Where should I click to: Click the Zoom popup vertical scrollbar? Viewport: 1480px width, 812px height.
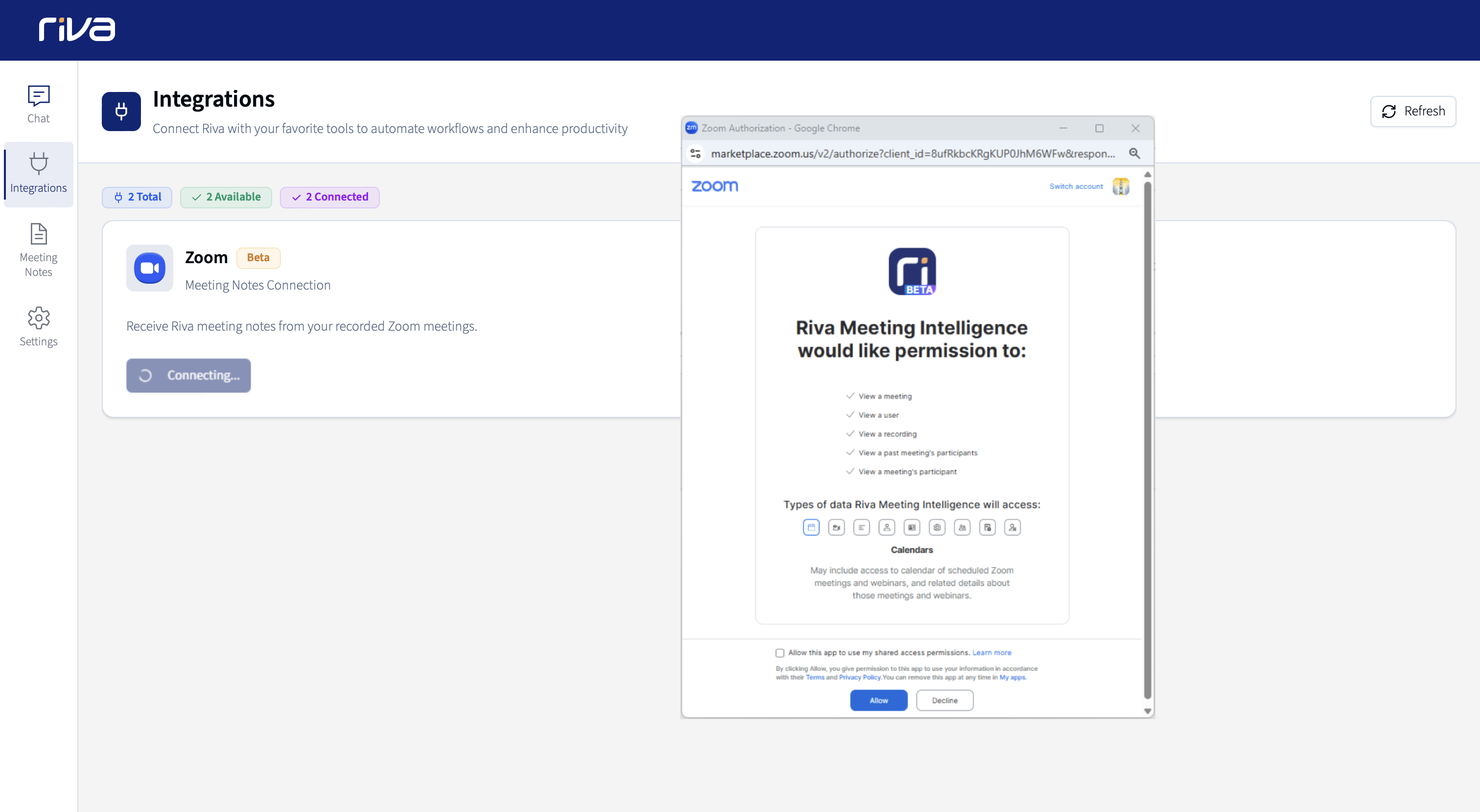point(1147,439)
